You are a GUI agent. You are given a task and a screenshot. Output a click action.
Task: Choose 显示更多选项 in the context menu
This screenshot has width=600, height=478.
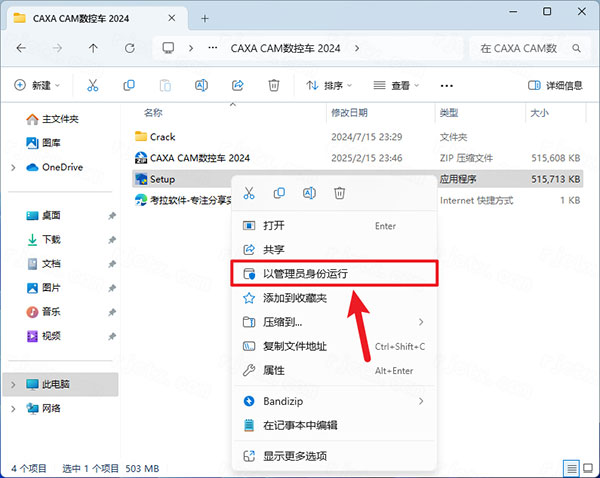coord(334,456)
